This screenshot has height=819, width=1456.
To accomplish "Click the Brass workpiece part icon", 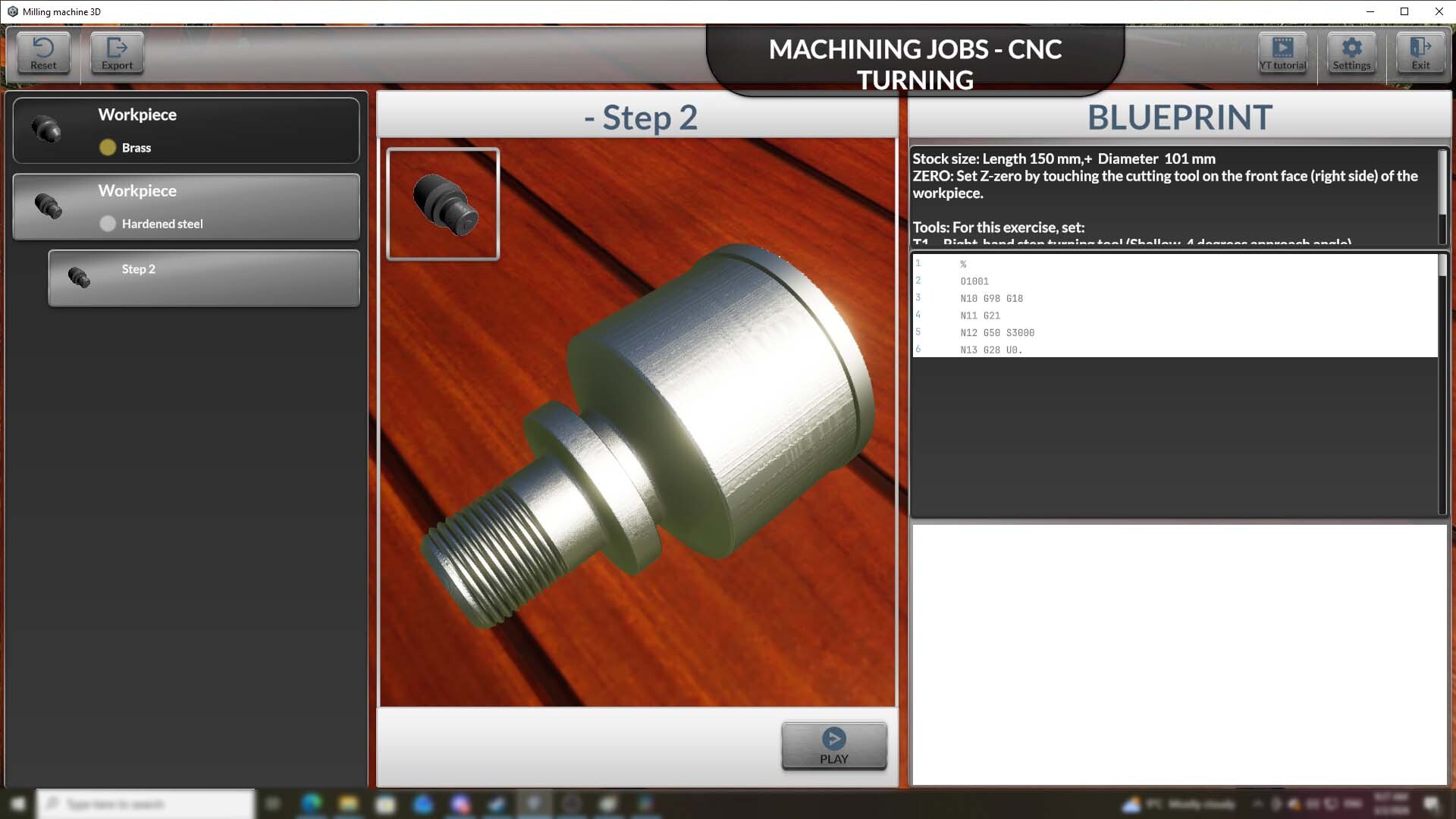I will 46,130.
